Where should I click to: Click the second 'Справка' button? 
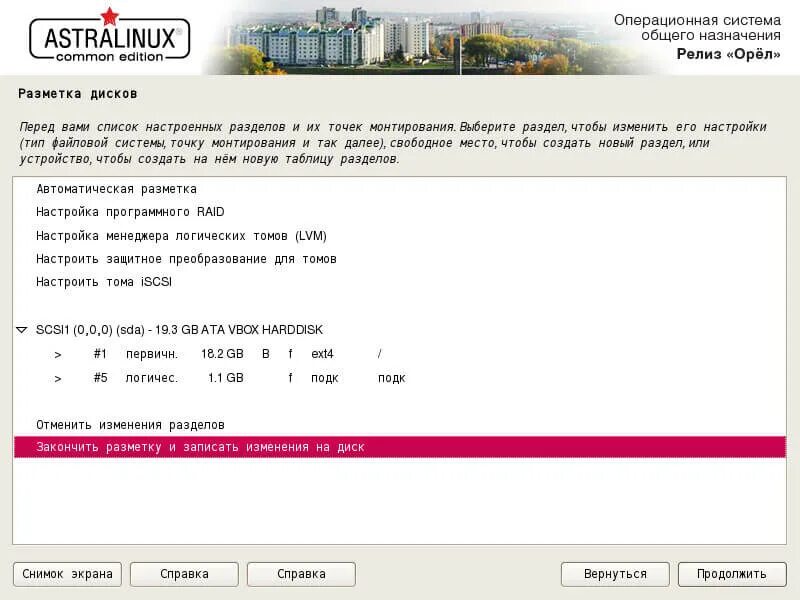301,574
